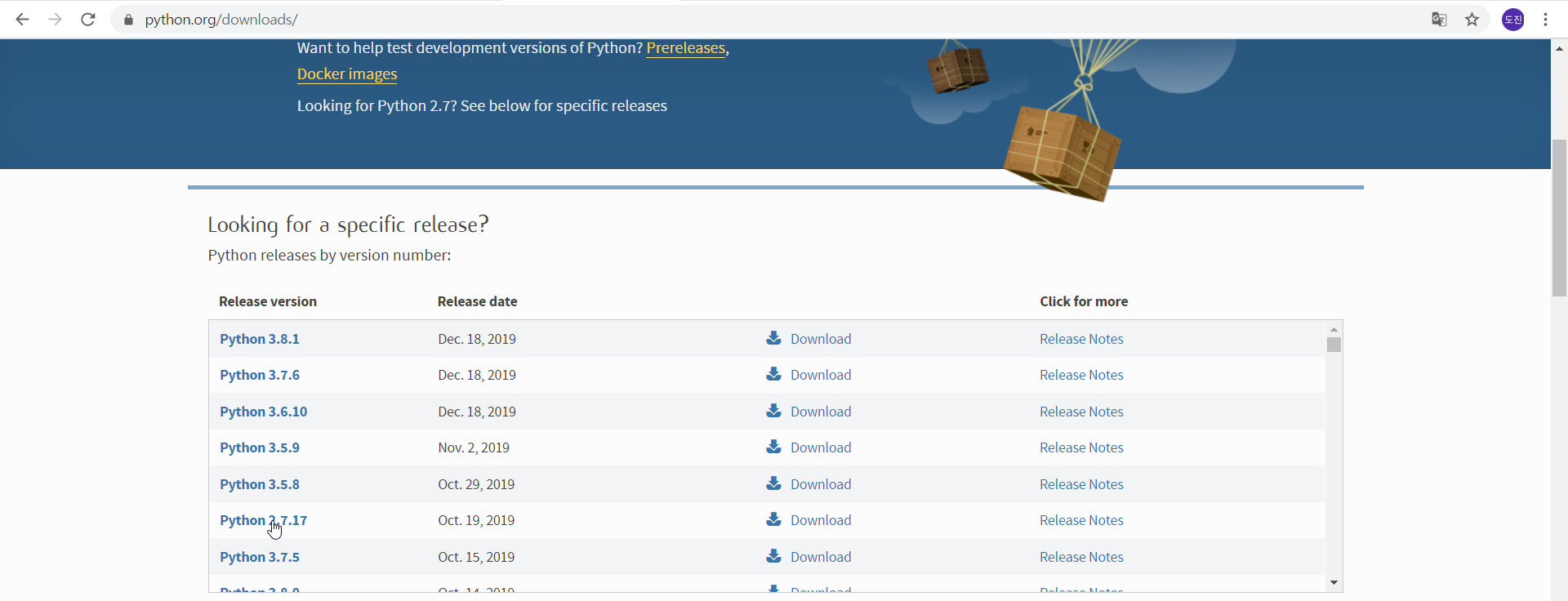Open the Python 3.7.5 release

tap(260, 557)
